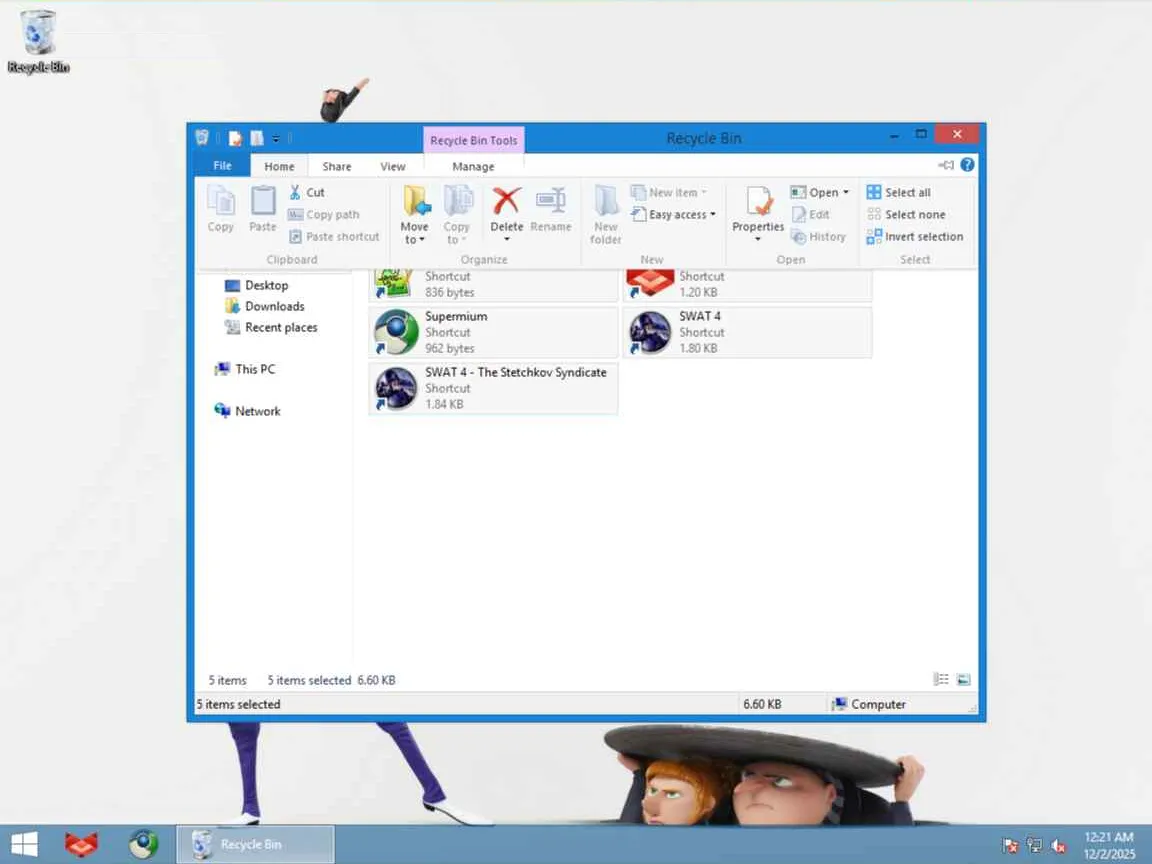Select the Supermium shortcut file
Viewport: 1152px width, 864px height.
[493, 332]
